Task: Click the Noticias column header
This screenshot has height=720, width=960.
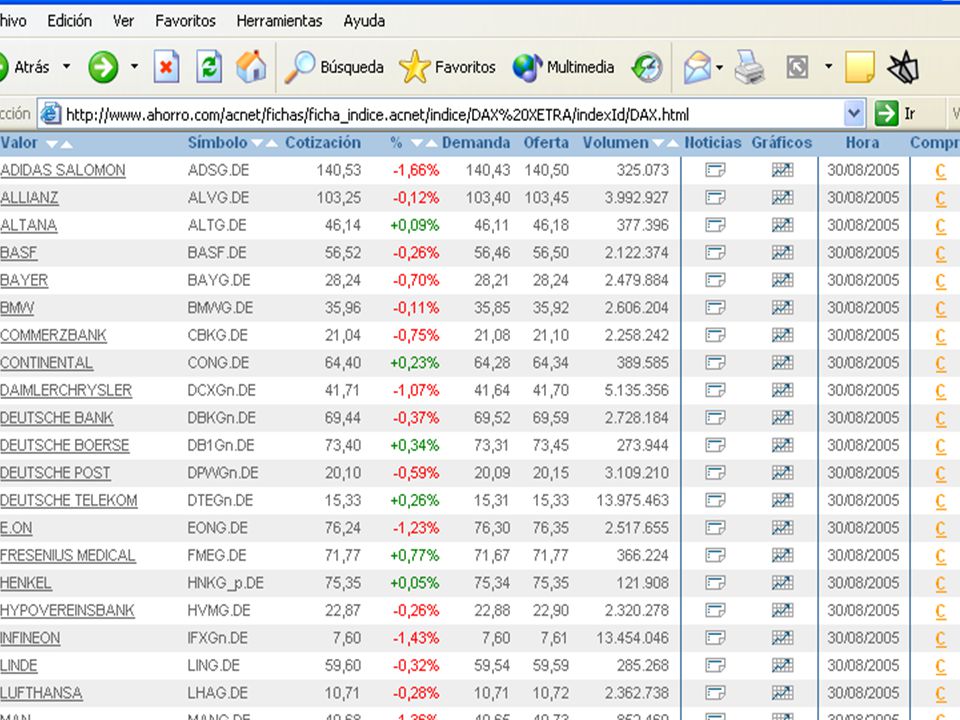Action: pyautogui.click(x=713, y=143)
